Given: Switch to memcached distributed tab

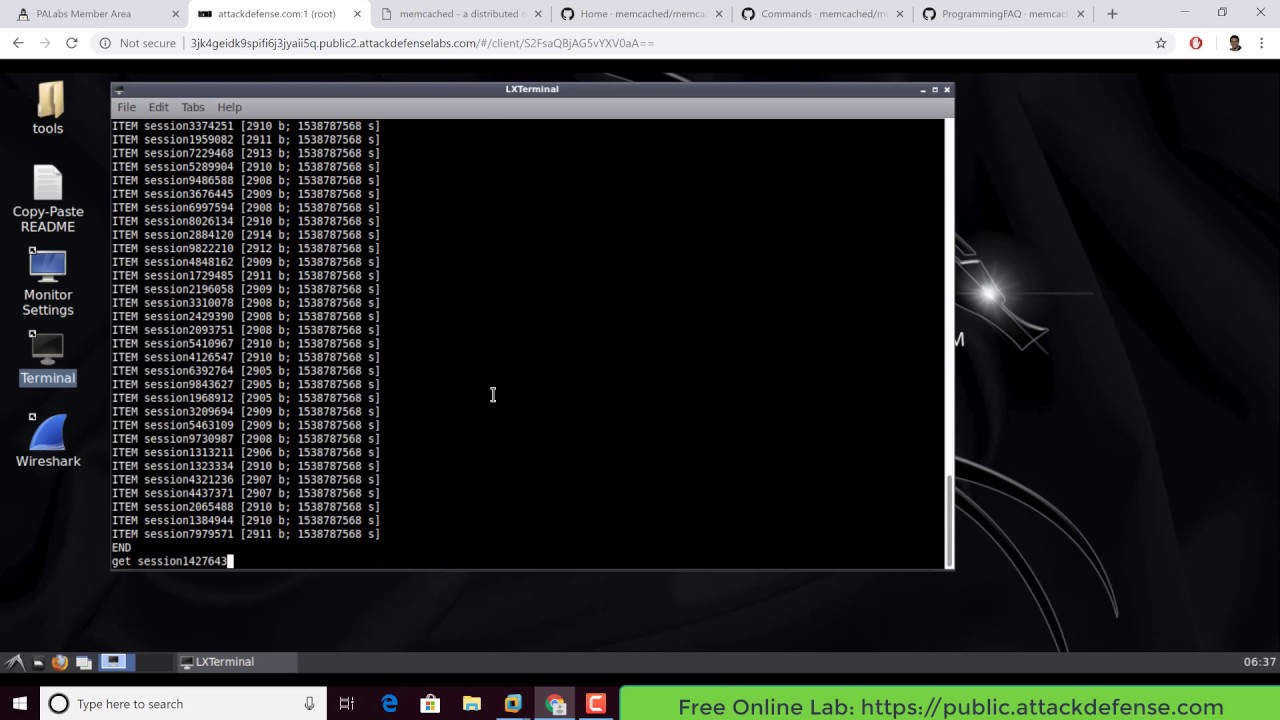Looking at the screenshot, I should click(459, 14).
